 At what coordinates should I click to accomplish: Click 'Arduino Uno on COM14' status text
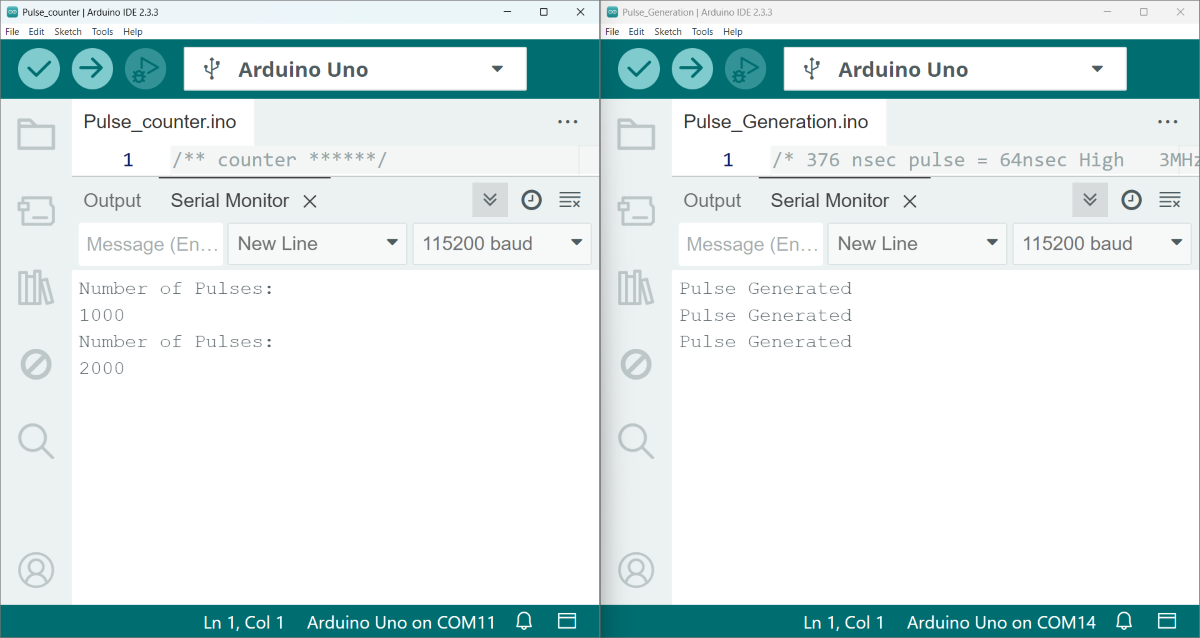[1001, 622]
